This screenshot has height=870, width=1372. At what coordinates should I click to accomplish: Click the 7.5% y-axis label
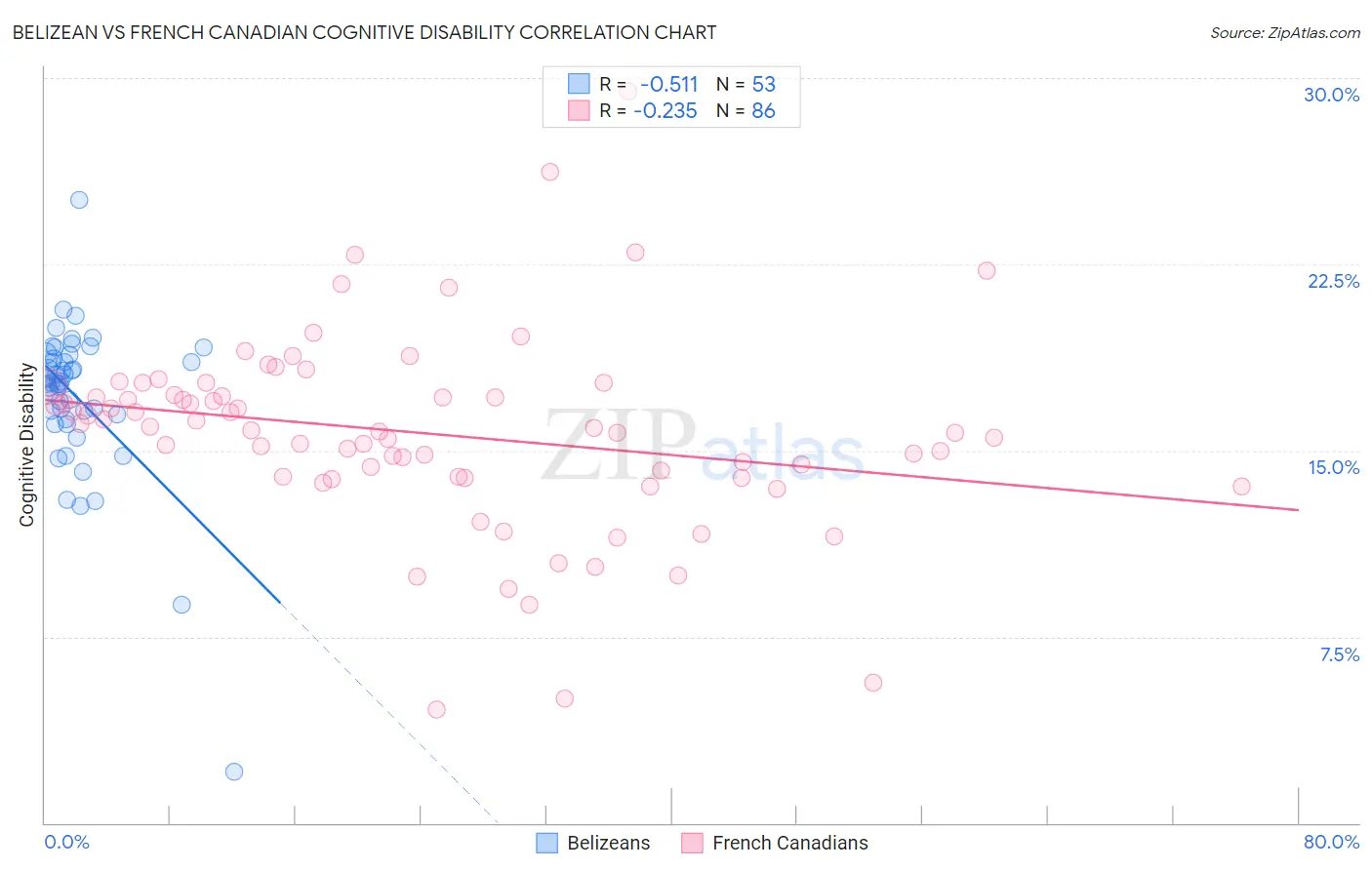coord(1339,654)
